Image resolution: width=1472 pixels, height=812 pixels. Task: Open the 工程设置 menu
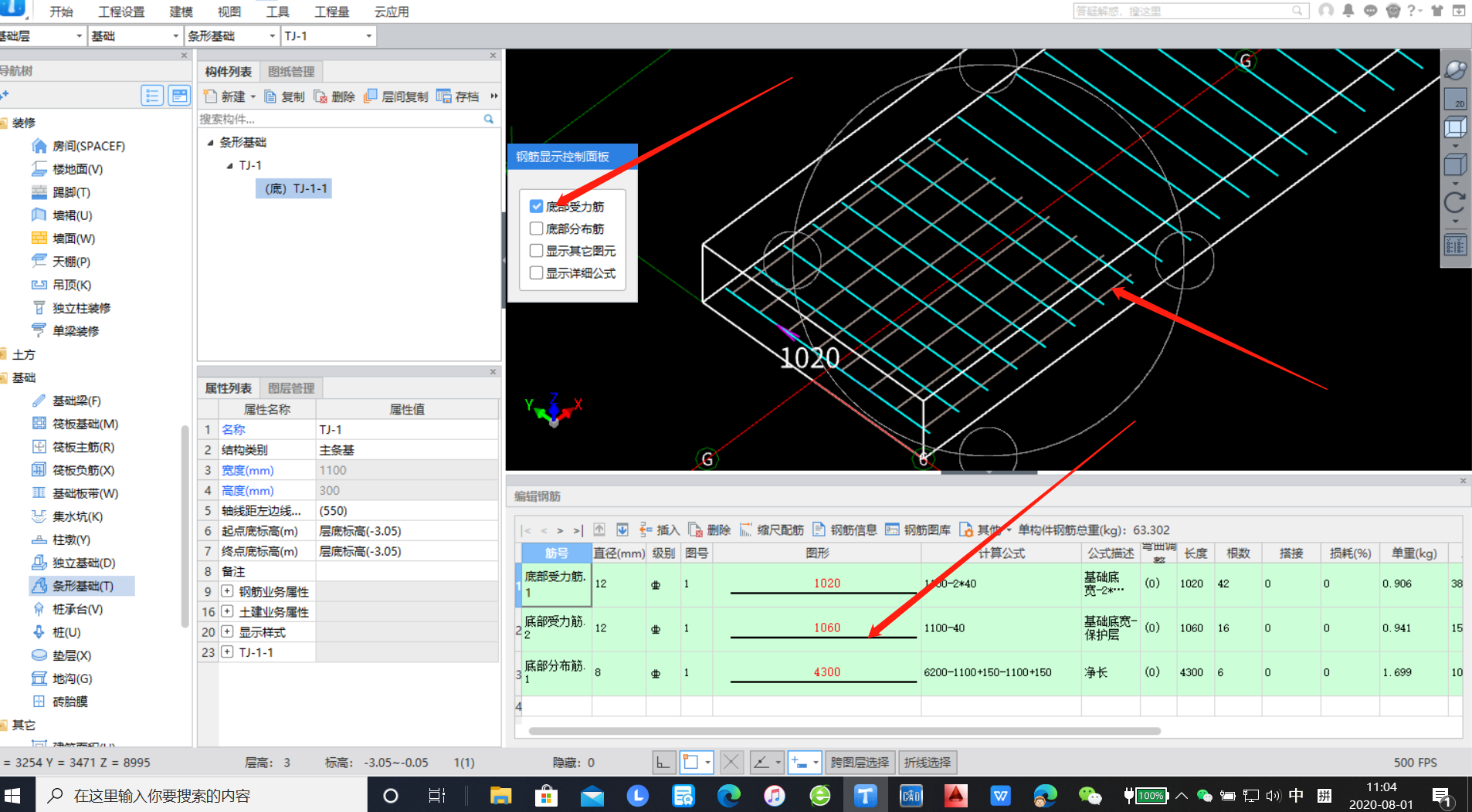point(121,12)
